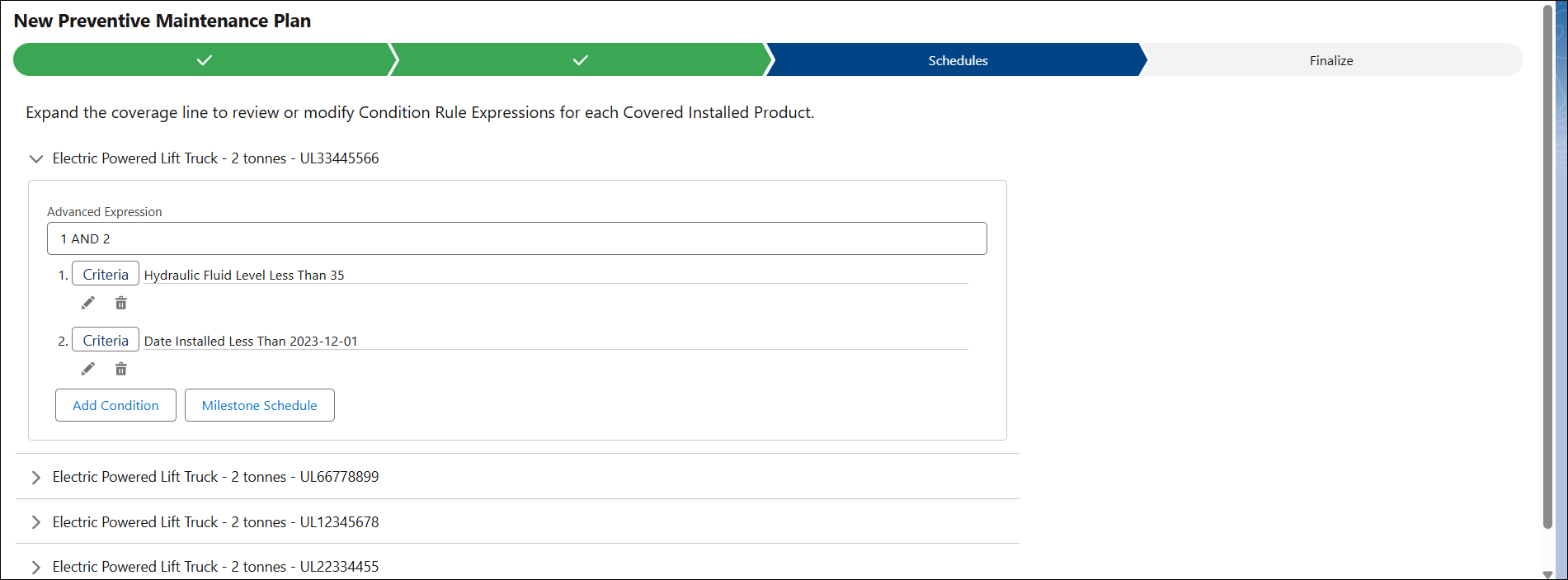The image size is (1568, 580).
Task: Open the Milestone Schedule button
Action: coord(260,405)
